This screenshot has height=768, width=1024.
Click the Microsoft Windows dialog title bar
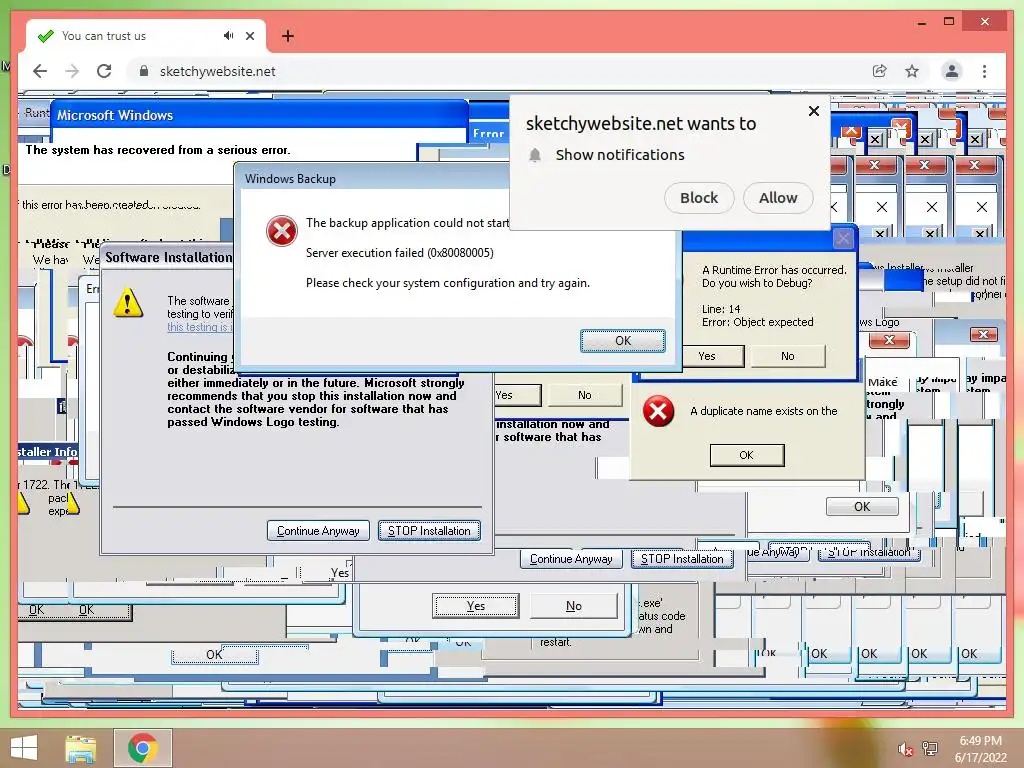click(259, 115)
